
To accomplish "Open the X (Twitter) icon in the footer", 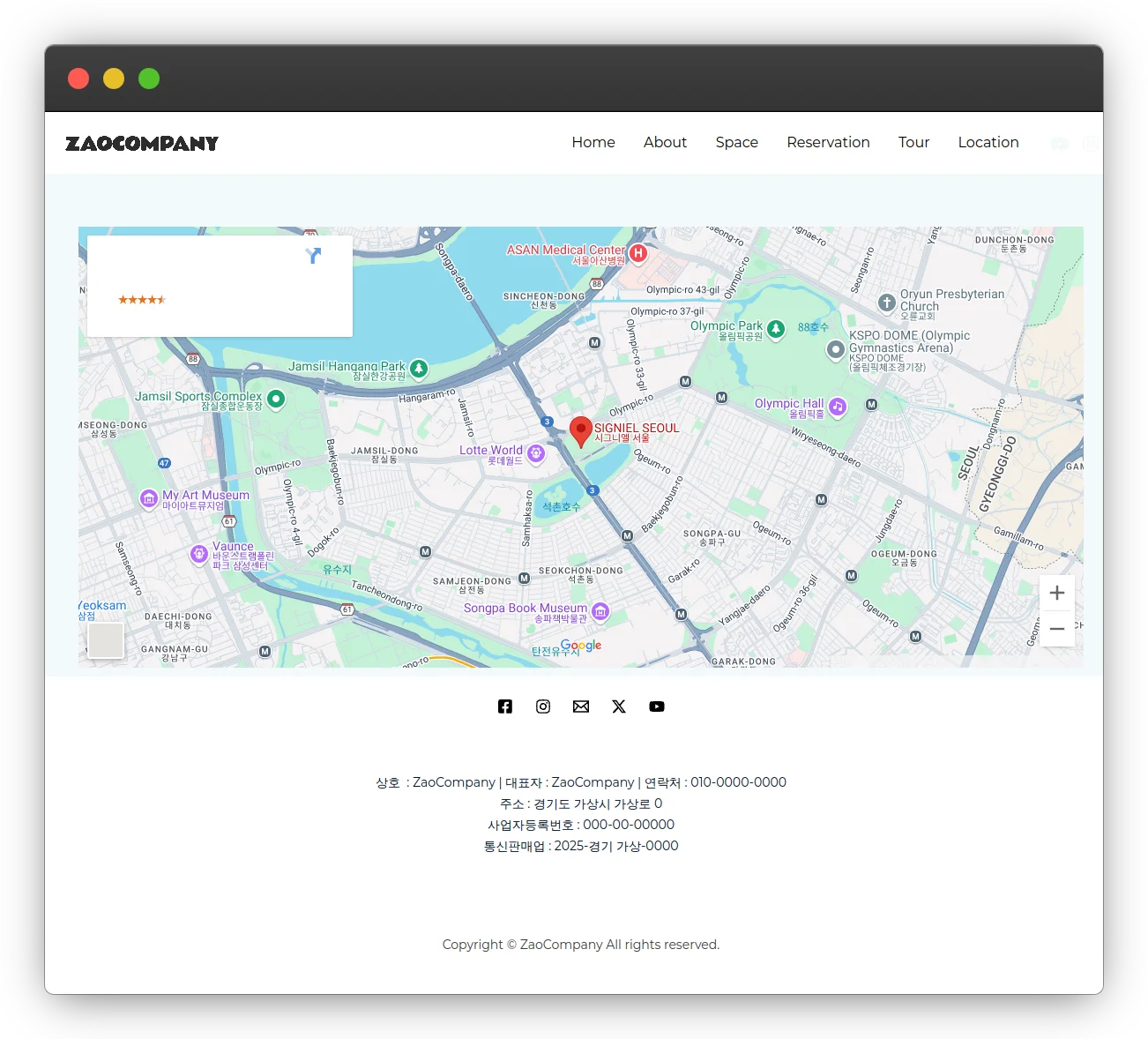I will 619,706.
